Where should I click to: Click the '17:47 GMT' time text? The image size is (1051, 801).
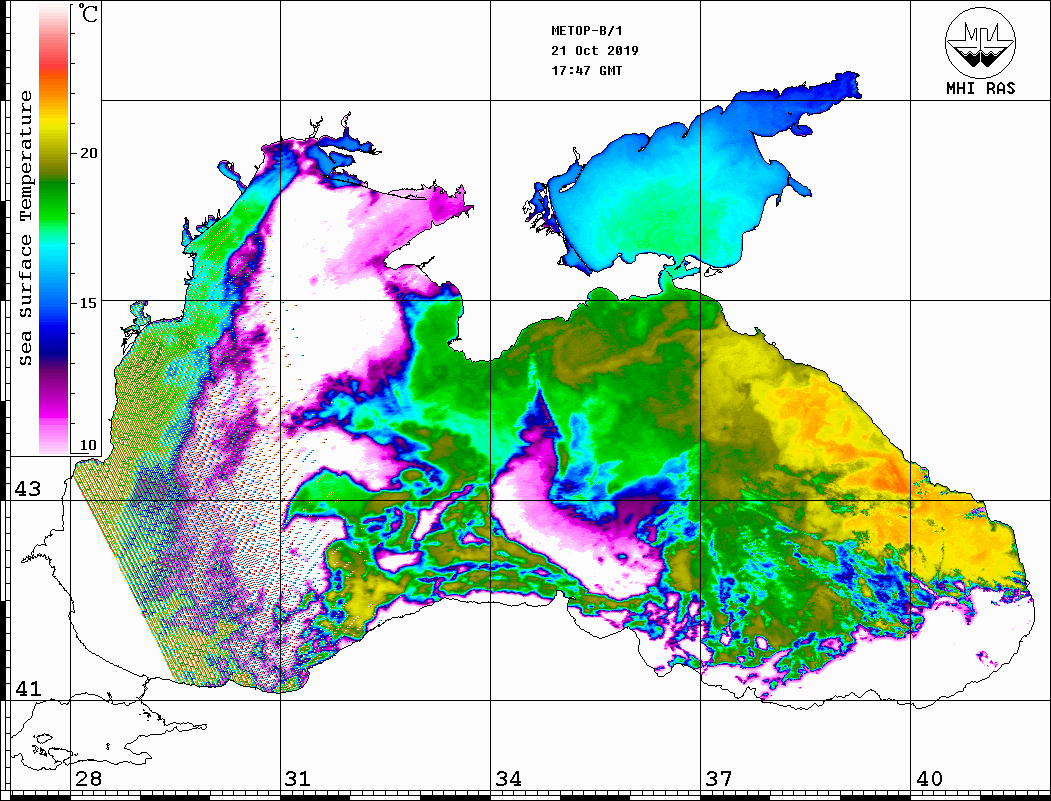click(586, 70)
